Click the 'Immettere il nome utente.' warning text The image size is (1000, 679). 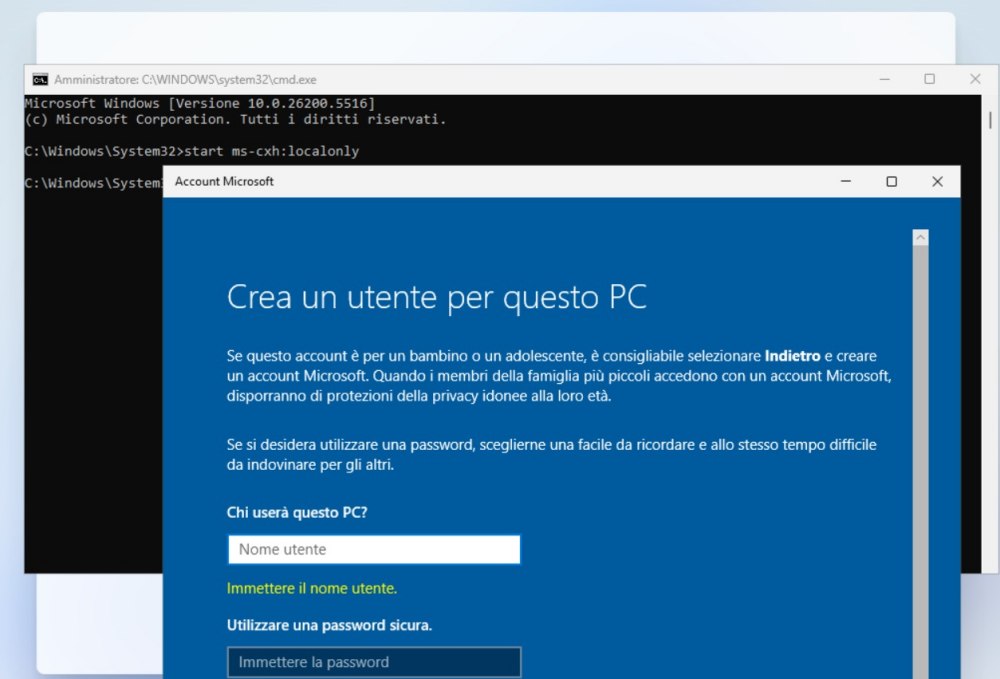click(312, 588)
